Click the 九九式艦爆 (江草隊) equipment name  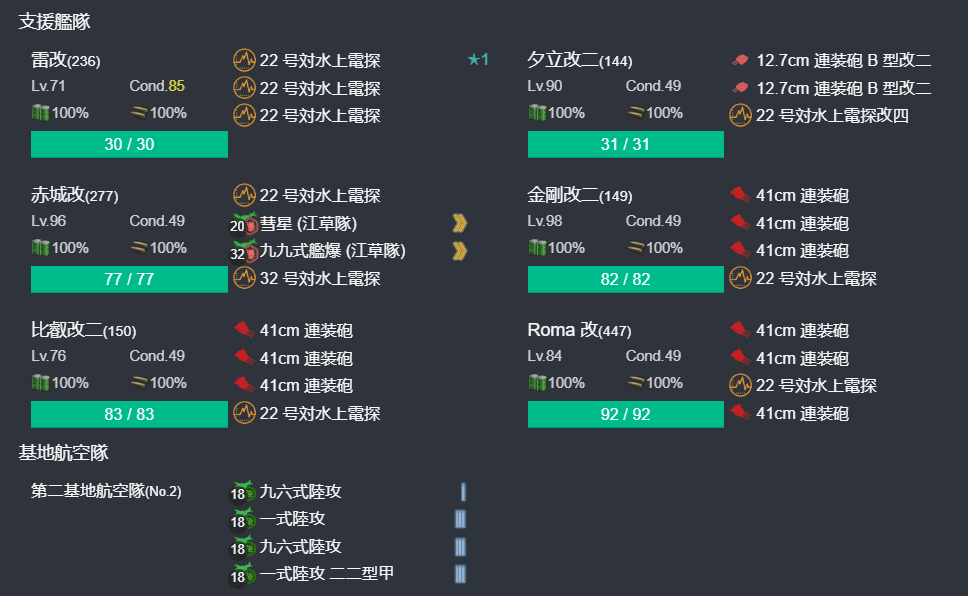pyautogui.click(x=332, y=251)
